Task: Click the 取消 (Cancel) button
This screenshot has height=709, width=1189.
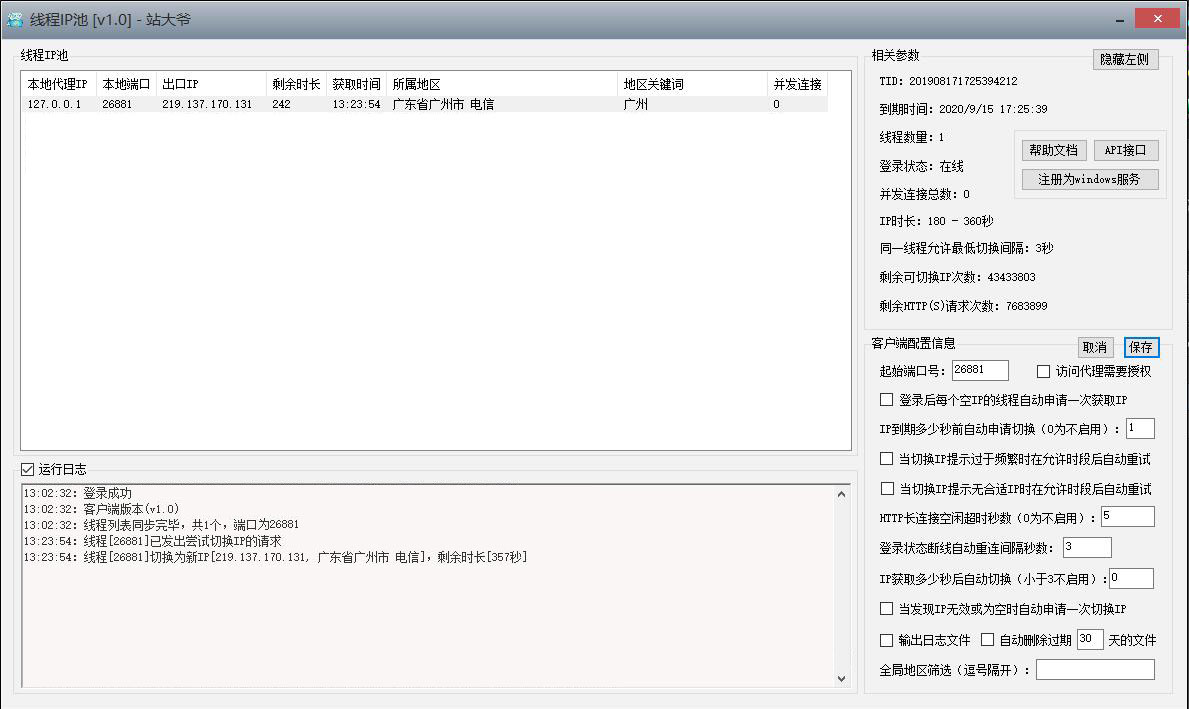Action: 1095,347
